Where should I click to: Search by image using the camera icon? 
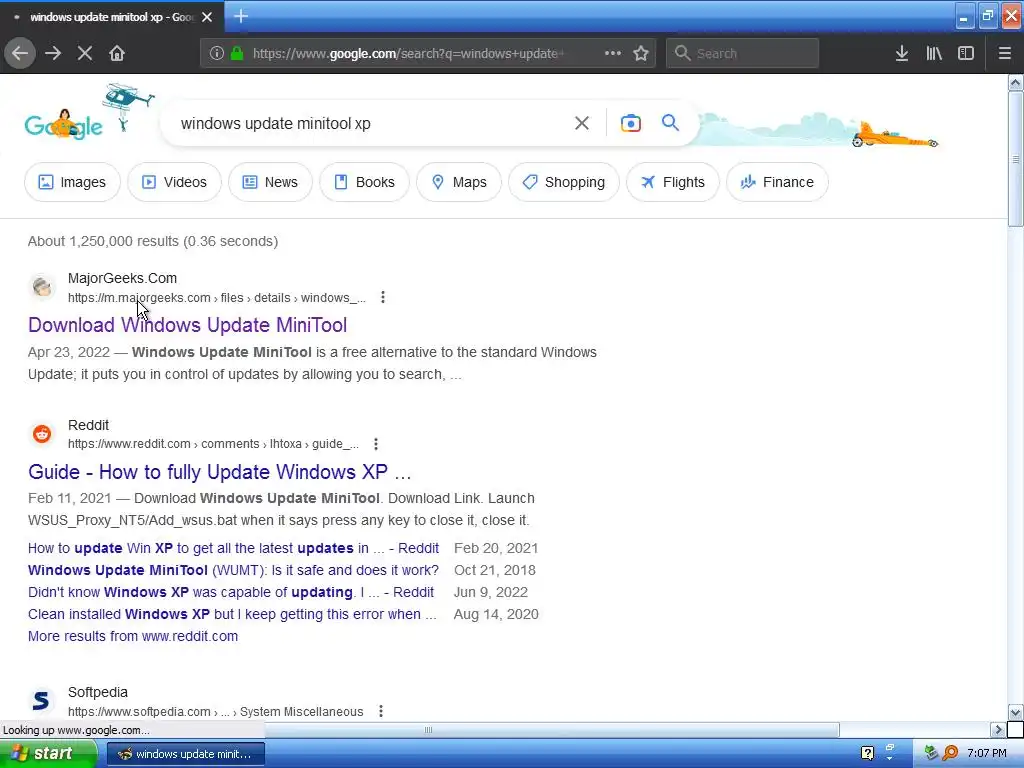[x=630, y=123]
